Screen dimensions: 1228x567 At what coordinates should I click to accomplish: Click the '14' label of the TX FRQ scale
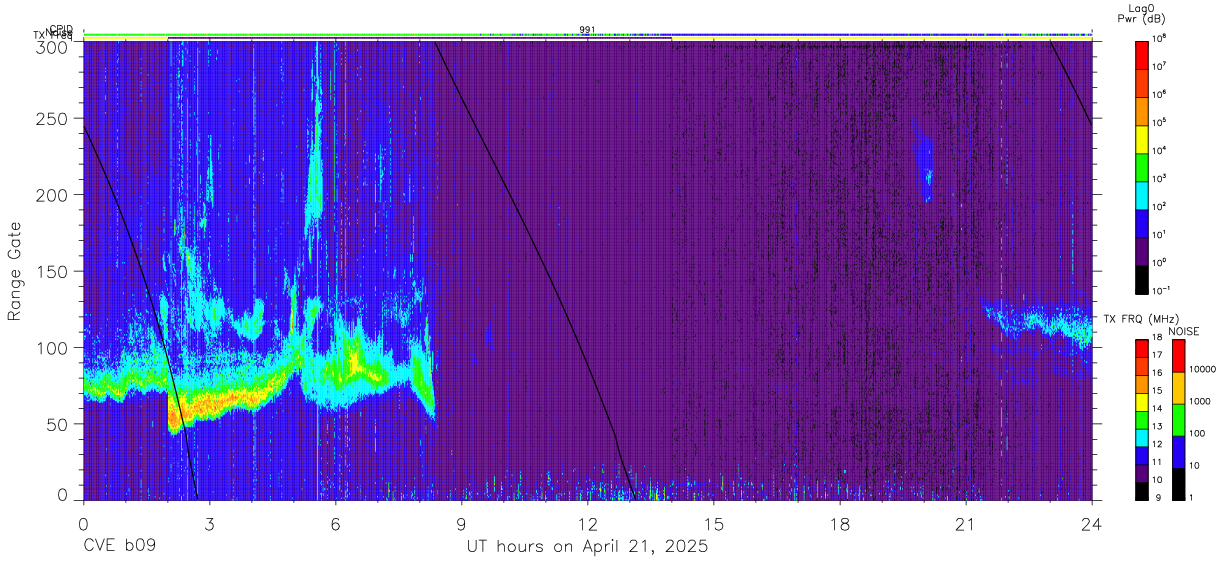(x=1159, y=408)
